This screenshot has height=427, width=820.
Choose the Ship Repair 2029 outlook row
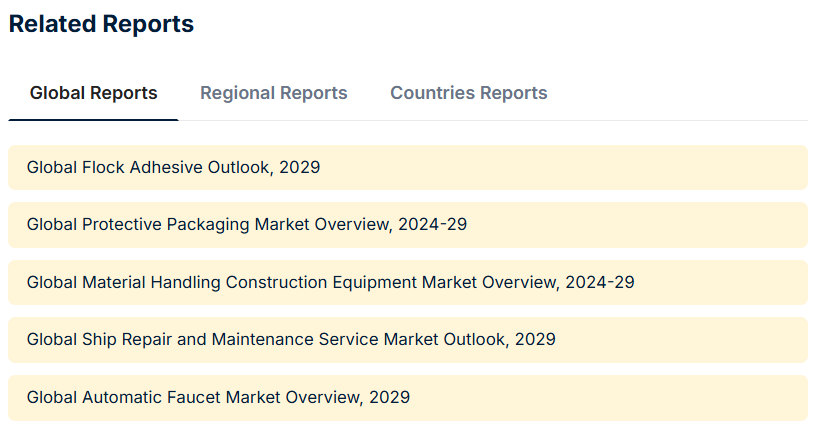click(407, 340)
